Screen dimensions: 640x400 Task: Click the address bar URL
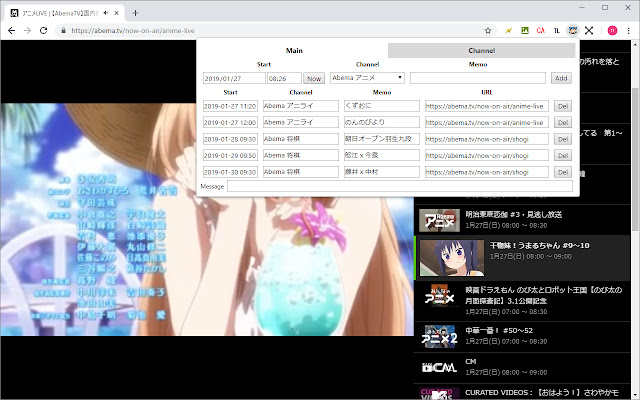pos(133,31)
